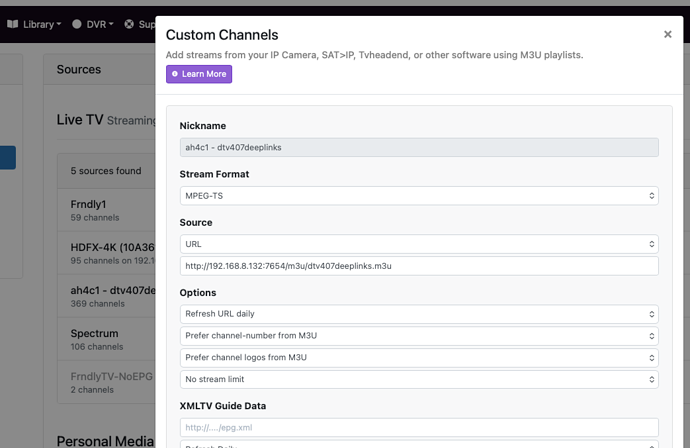690x448 pixels.
Task: Select the ah4c1 source with 369 channels
Action: (106, 297)
